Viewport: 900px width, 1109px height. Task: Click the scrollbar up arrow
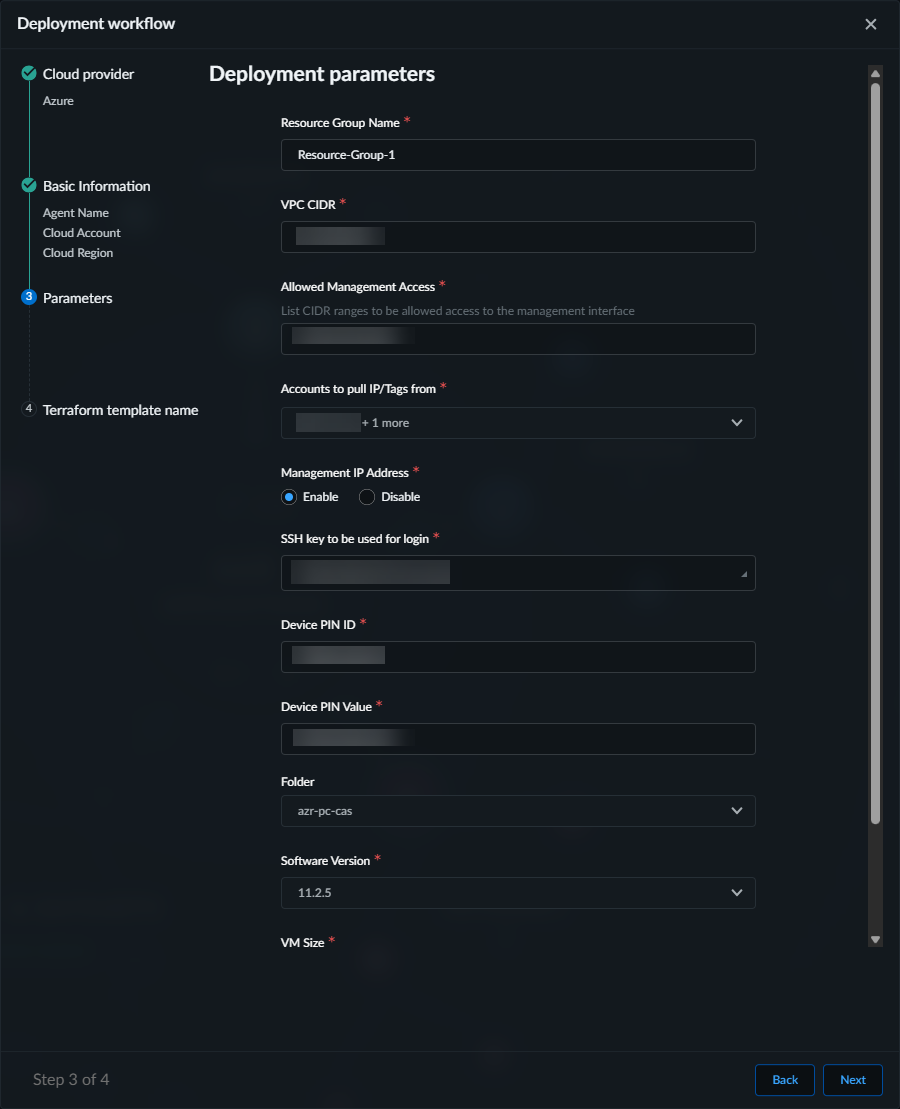(875, 74)
